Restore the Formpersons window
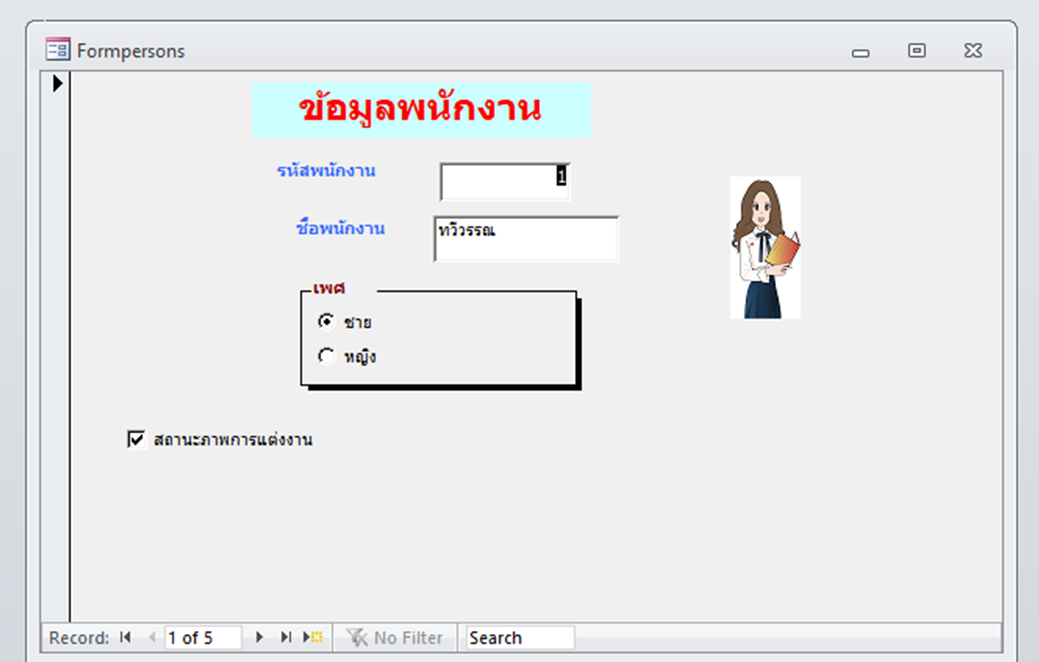The height and width of the screenshot is (662, 1039). click(x=917, y=50)
